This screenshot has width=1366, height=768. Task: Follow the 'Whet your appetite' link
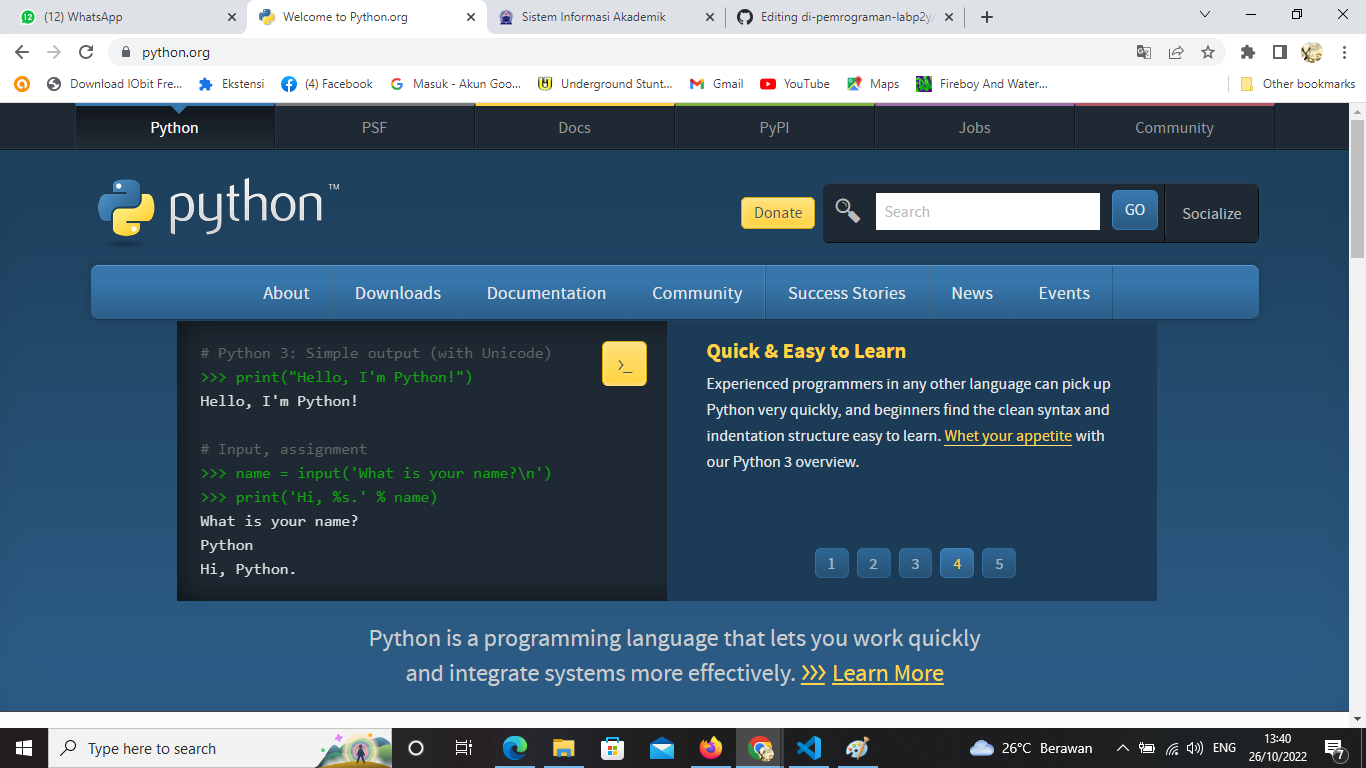[x=1008, y=436]
